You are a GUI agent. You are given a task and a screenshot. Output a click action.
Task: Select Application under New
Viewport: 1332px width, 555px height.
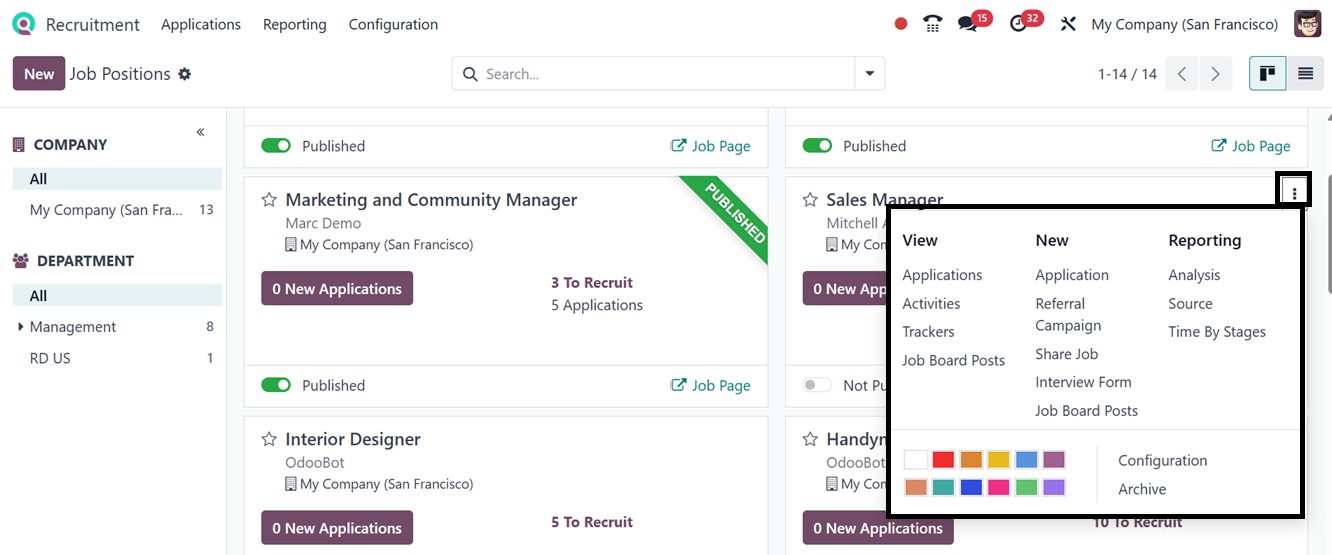tap(1072, 275)
